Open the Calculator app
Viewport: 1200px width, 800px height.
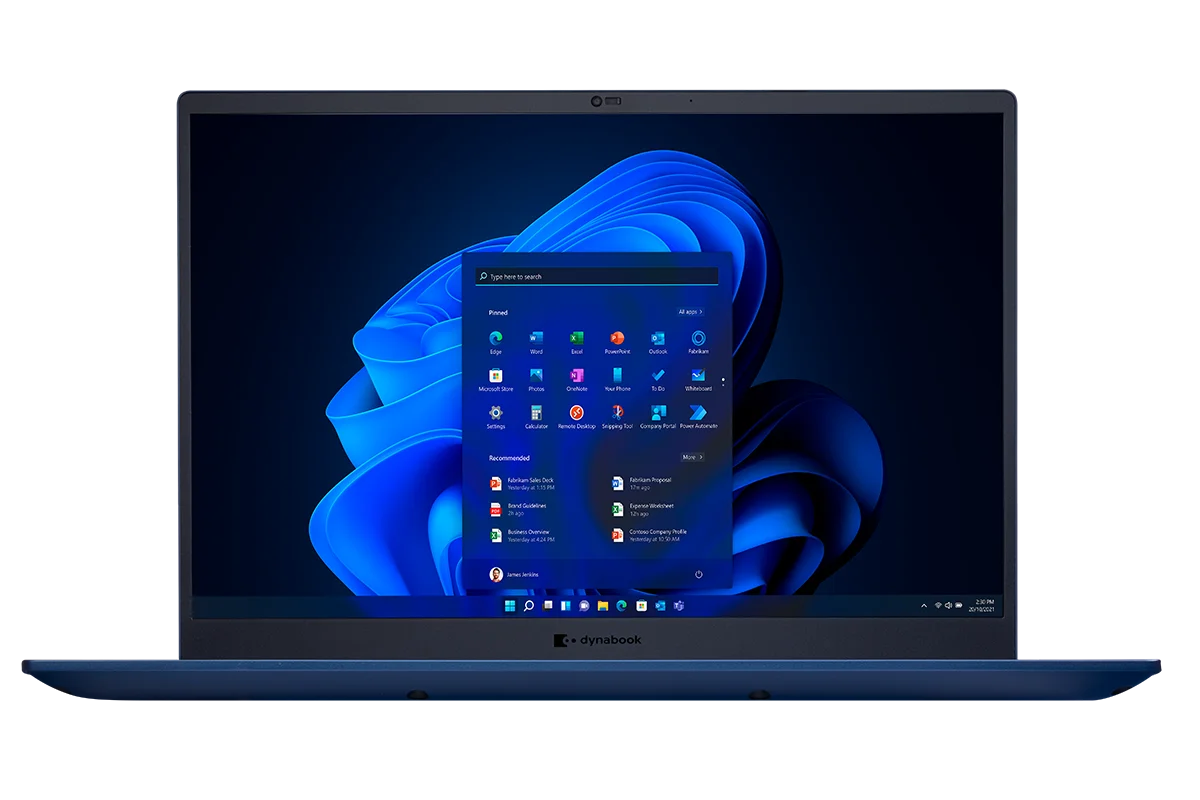point(536,413)
